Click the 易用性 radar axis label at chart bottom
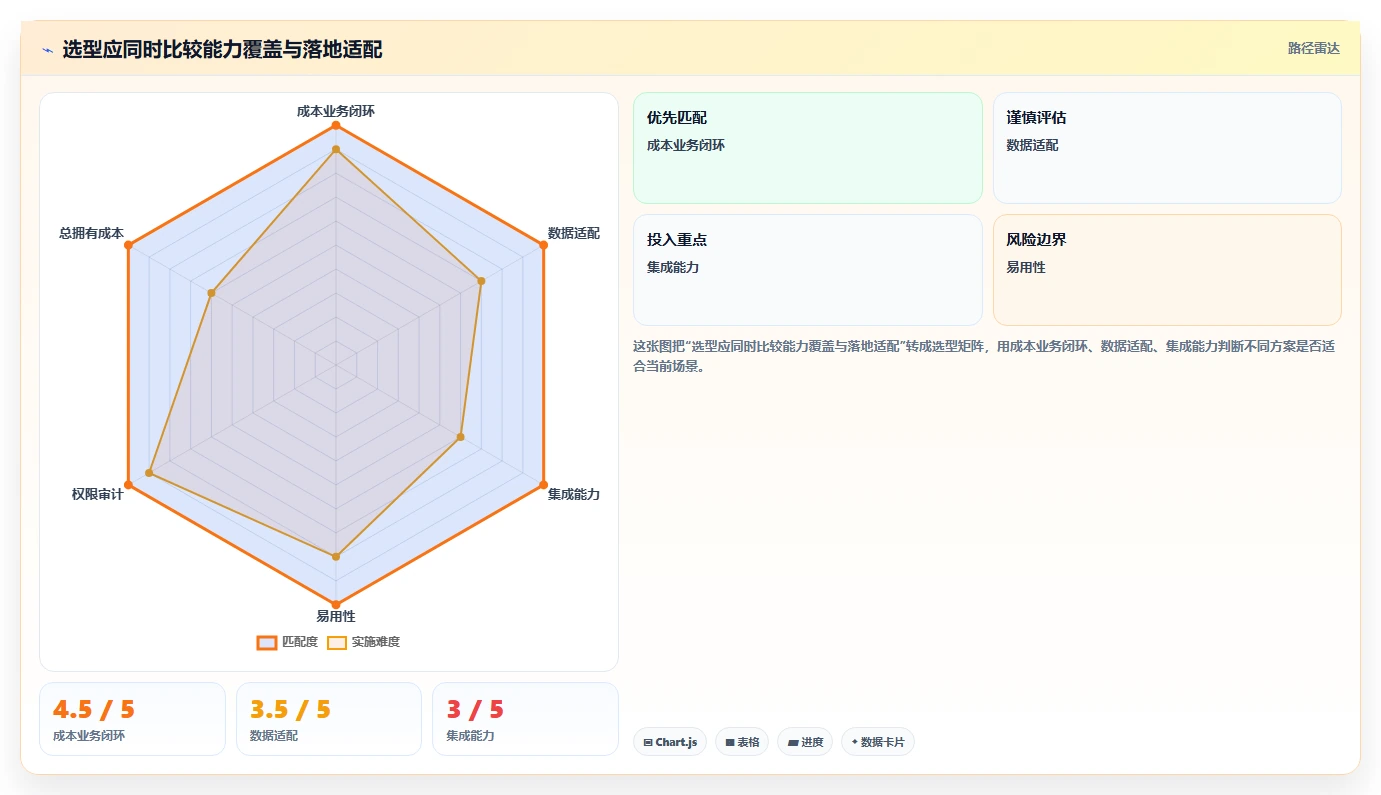1381x795 pixels. coord(336,616)
